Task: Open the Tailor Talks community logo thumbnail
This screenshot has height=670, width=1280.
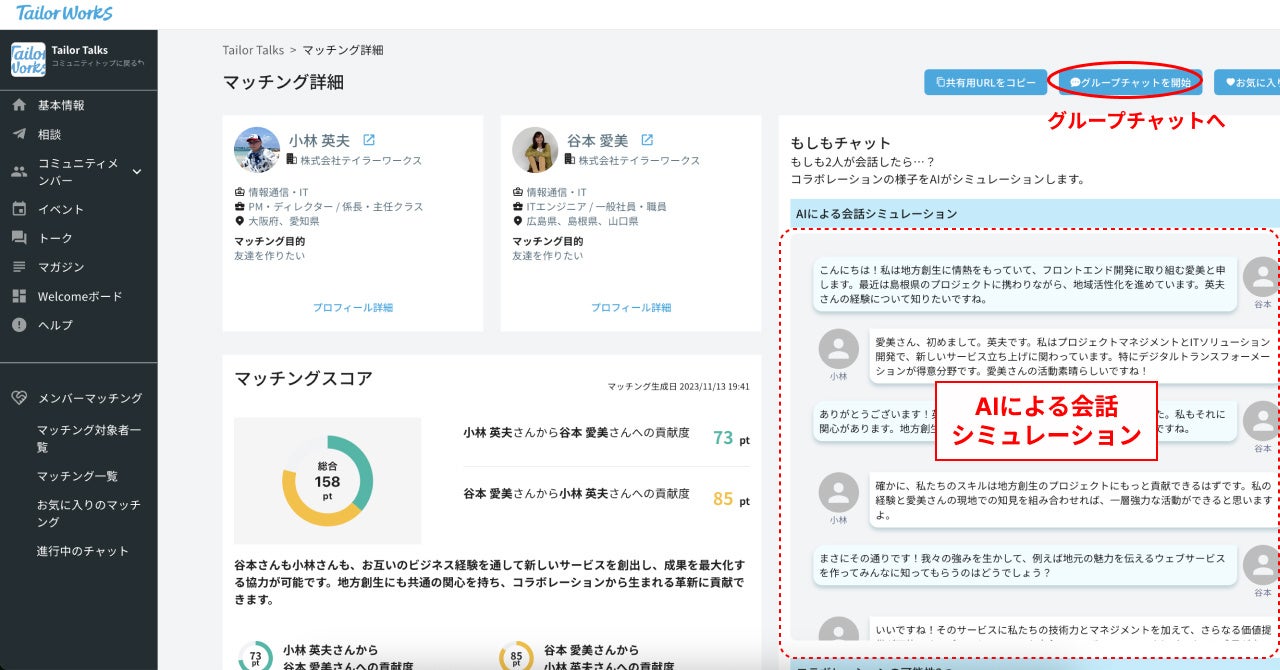Action: 28,59
